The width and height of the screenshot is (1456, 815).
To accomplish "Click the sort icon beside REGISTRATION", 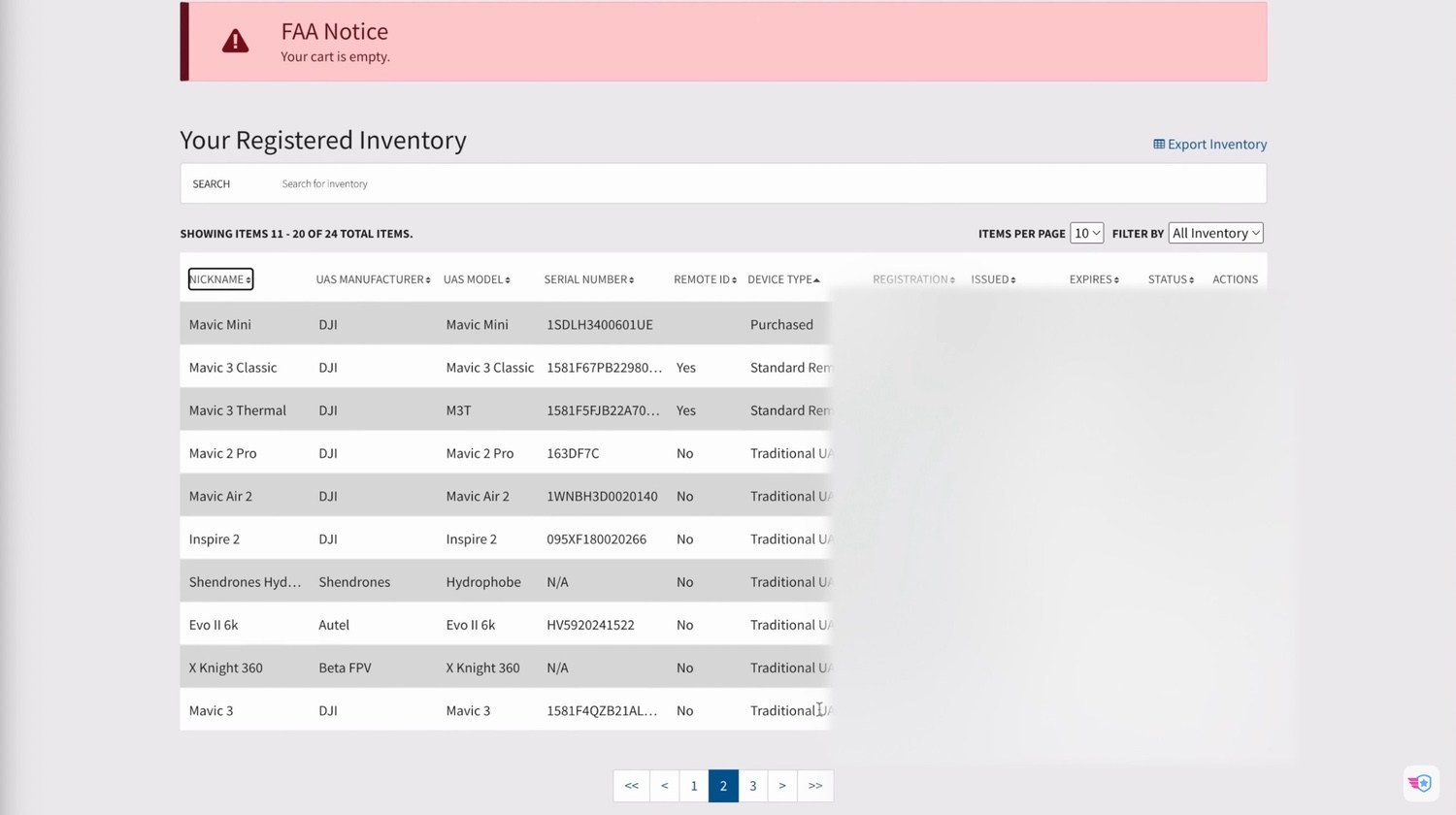I will click(950, 279).
